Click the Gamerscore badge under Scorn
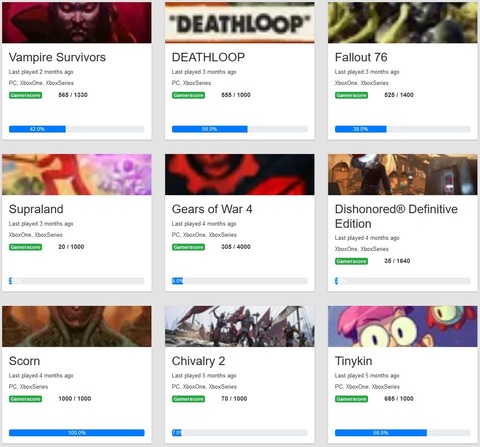The image size is (480, 447). click(25, 399)
